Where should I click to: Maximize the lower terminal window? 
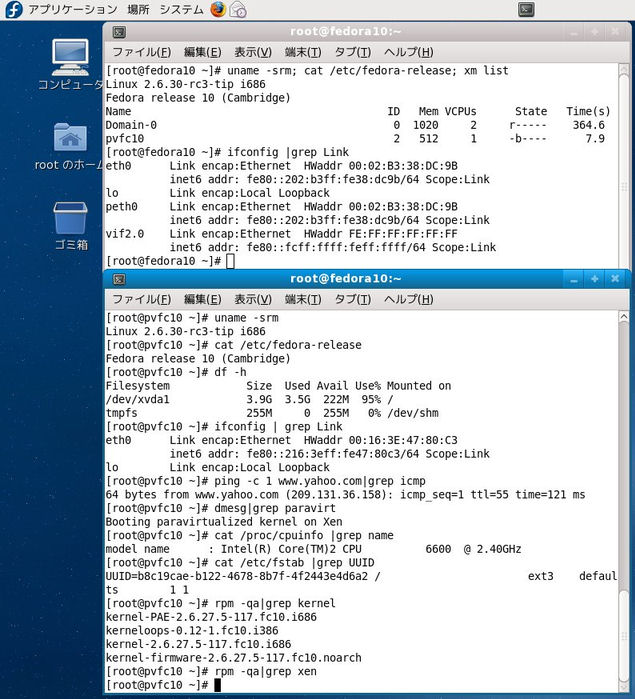pos(594,280)
